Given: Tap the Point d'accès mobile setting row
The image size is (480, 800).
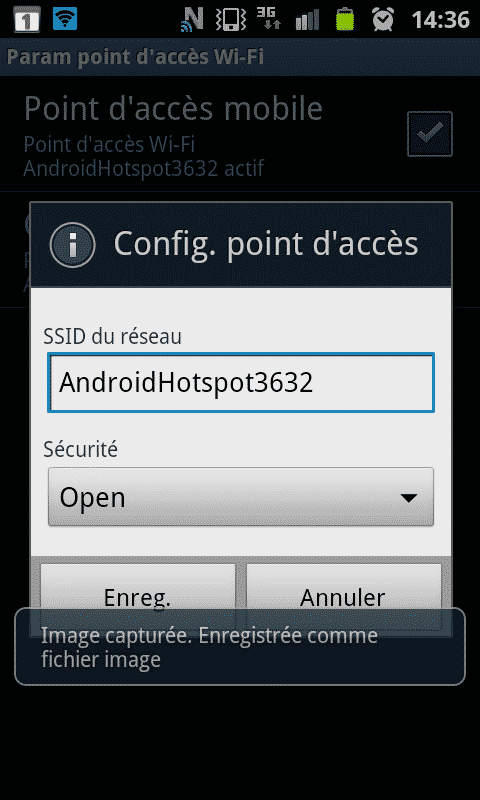Looking at the screenshot, I should 240,134.
